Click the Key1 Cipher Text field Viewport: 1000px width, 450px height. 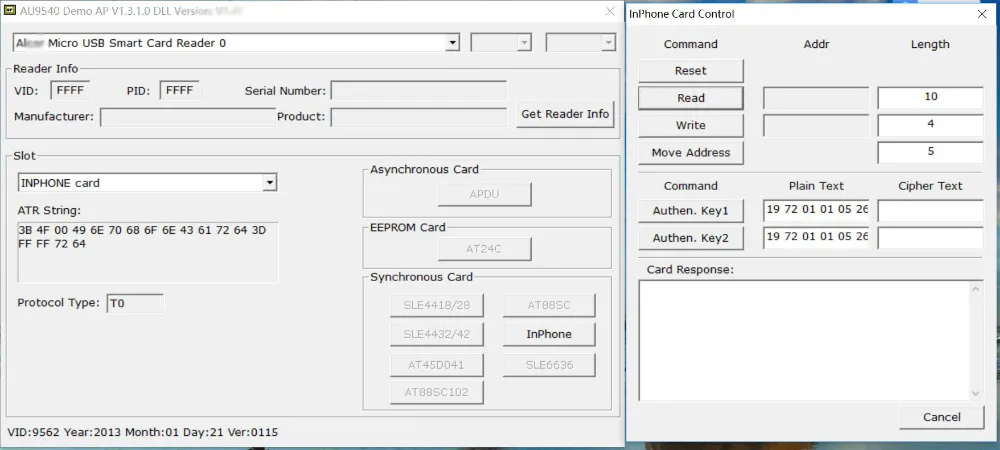[930, 211]
